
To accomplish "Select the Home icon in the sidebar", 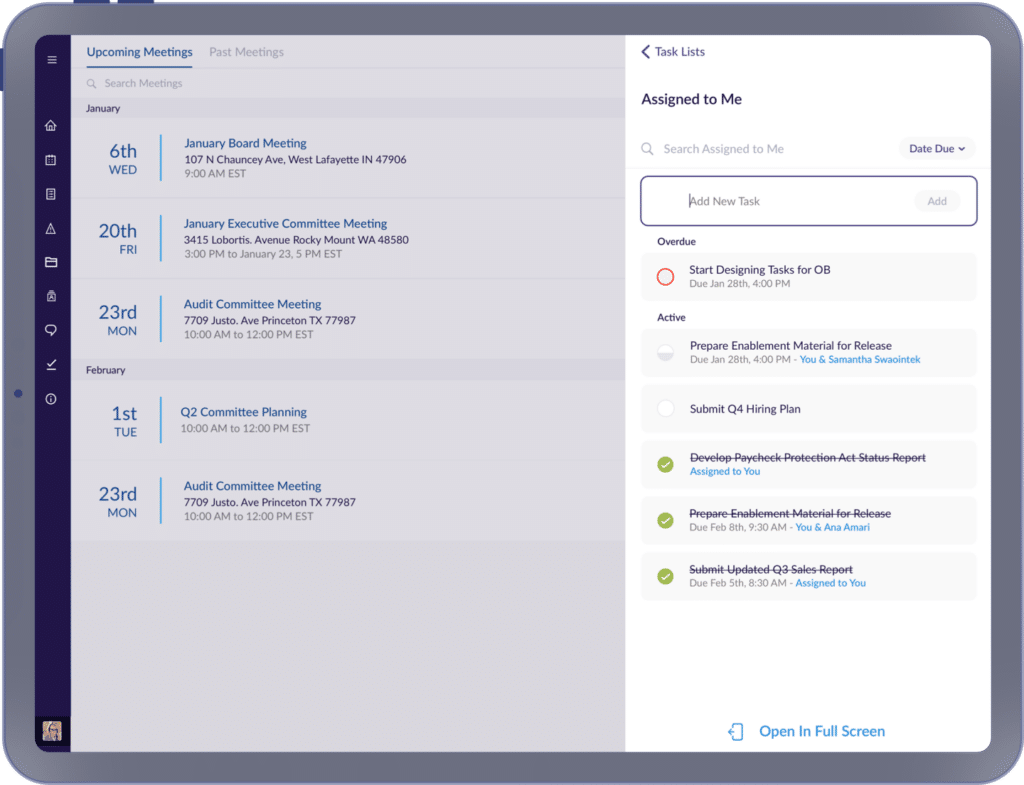I will [52, 125].
